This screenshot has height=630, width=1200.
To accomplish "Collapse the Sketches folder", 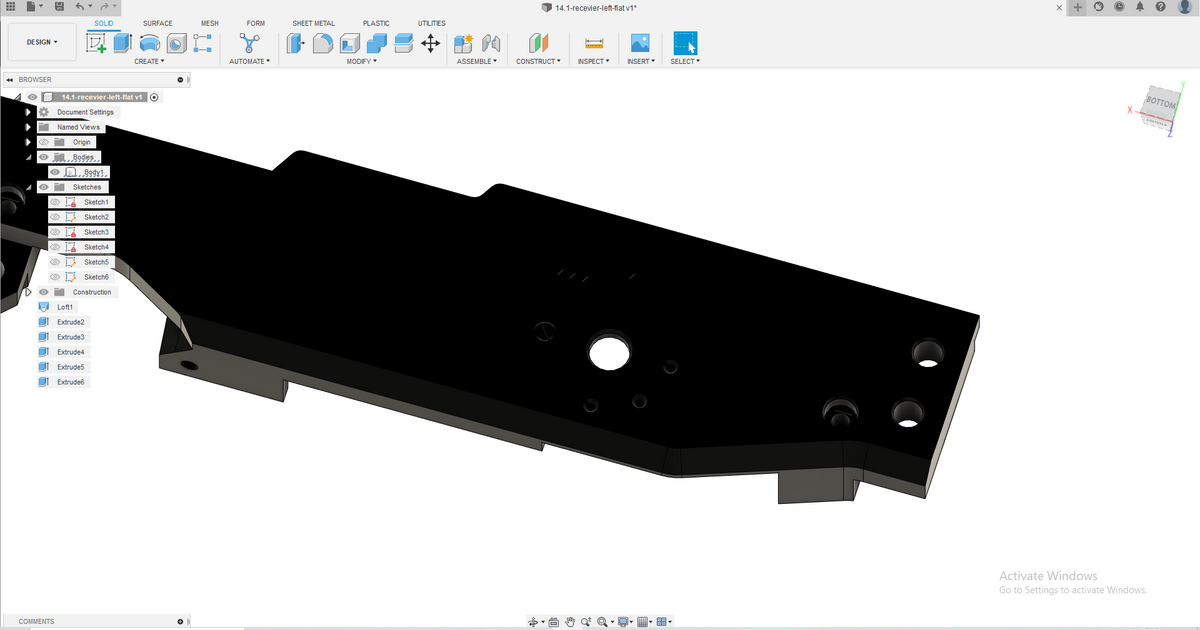I will [28, 187].
